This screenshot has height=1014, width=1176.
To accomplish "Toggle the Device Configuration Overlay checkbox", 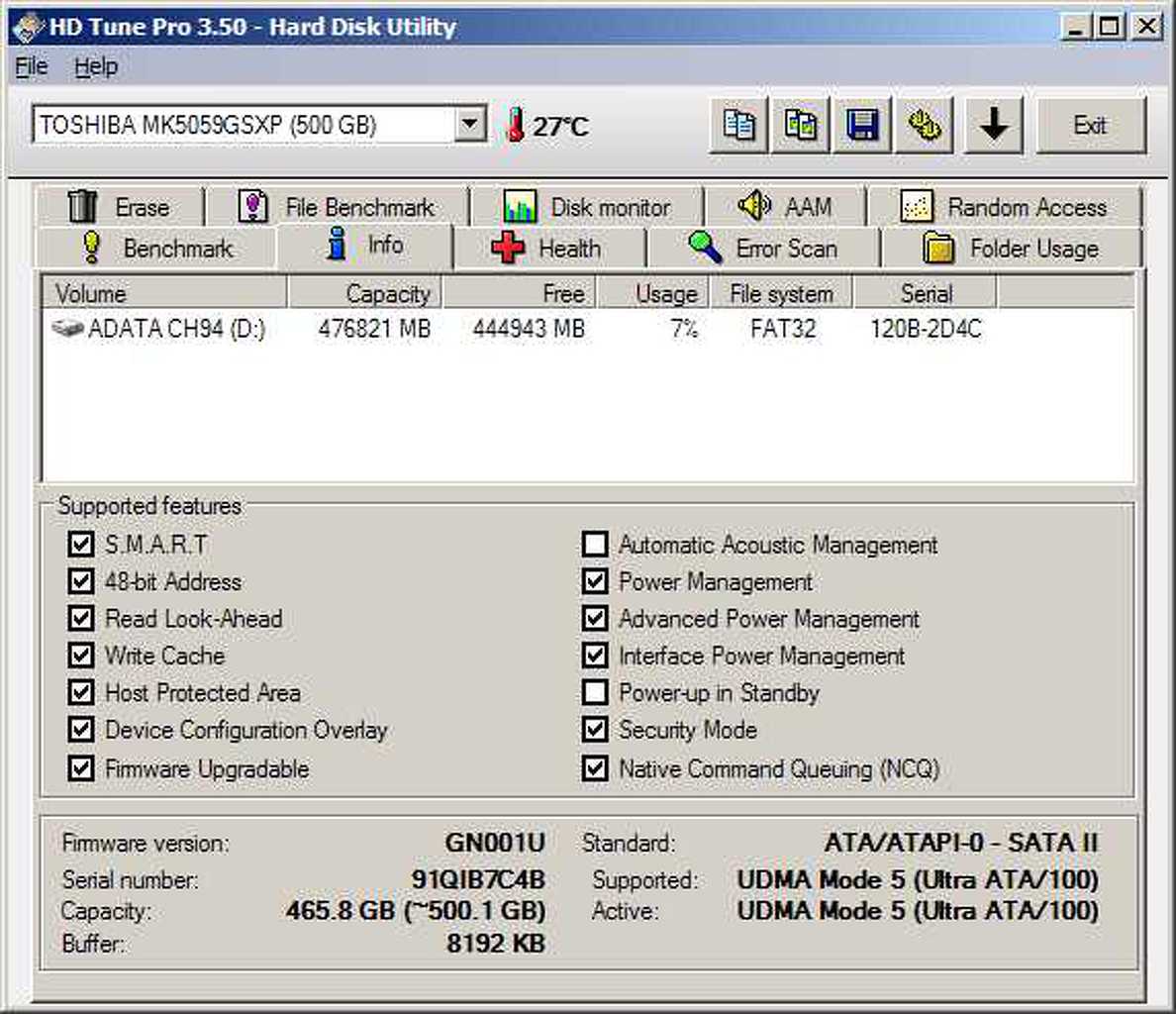I will click(81, 730).
